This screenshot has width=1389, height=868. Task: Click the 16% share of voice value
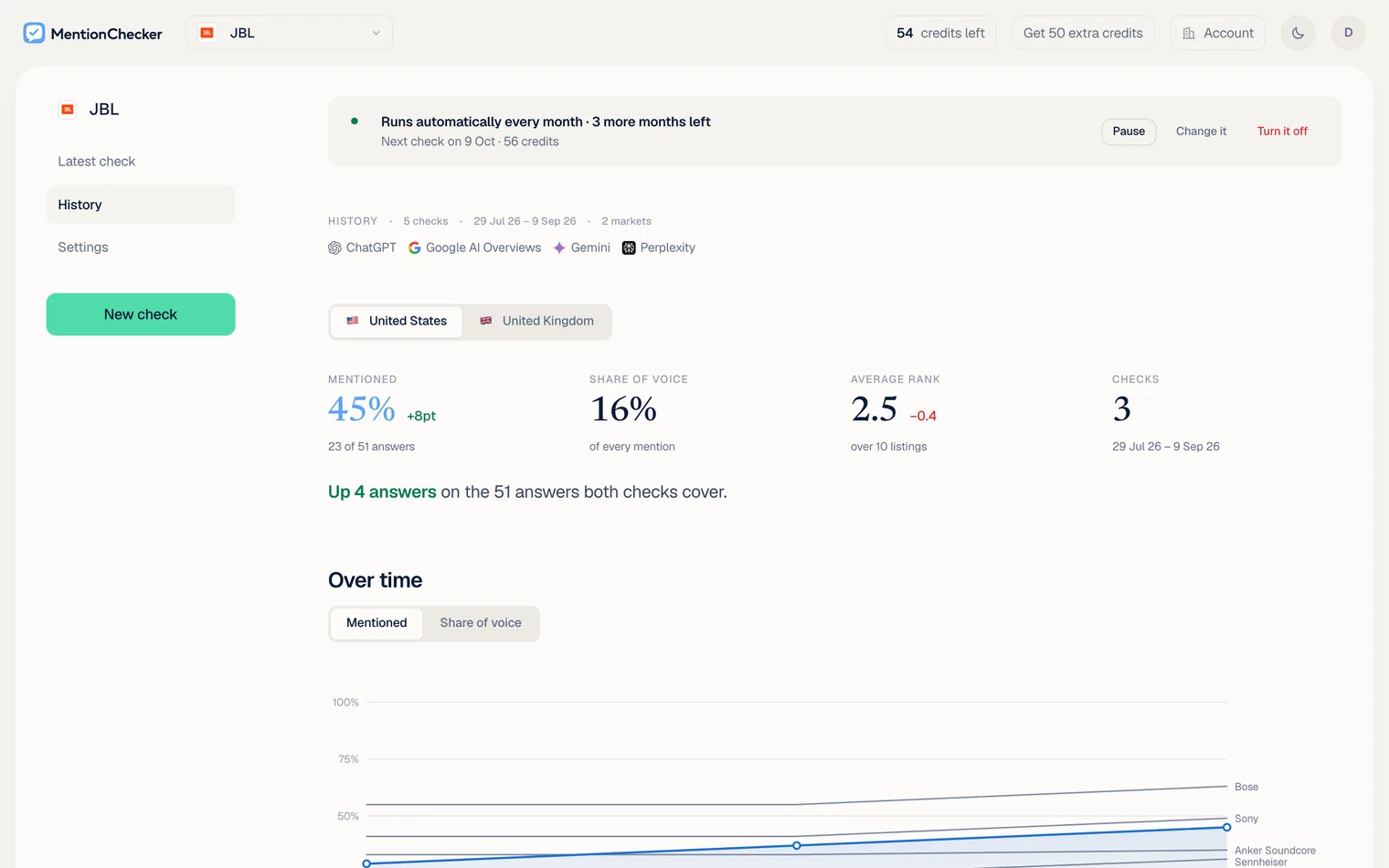623,408
